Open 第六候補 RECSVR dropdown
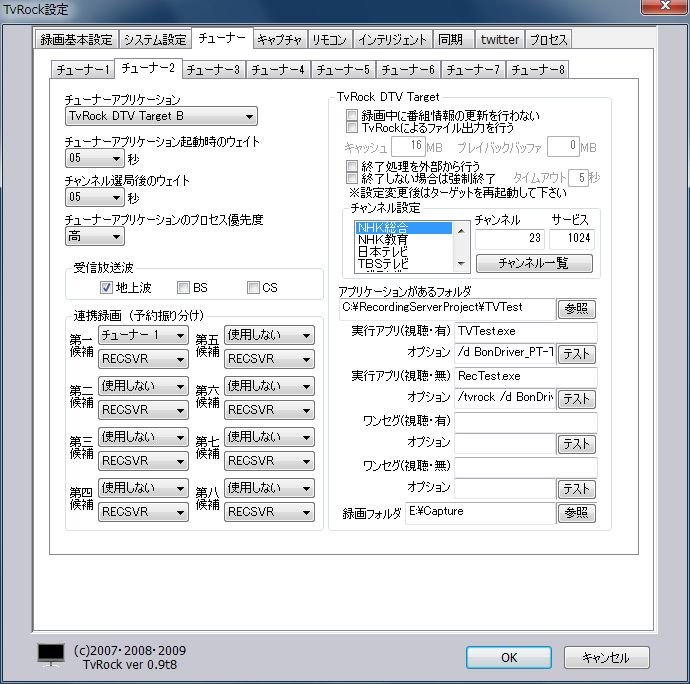Image resolution: width=690 pixels, height=684 pixels. [269, 410]
